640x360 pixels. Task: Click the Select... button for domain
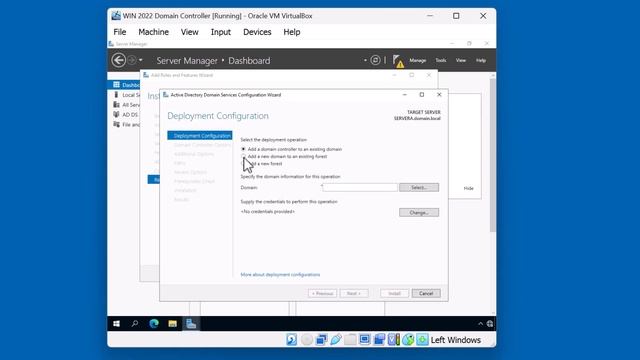(x=419, y=187)
